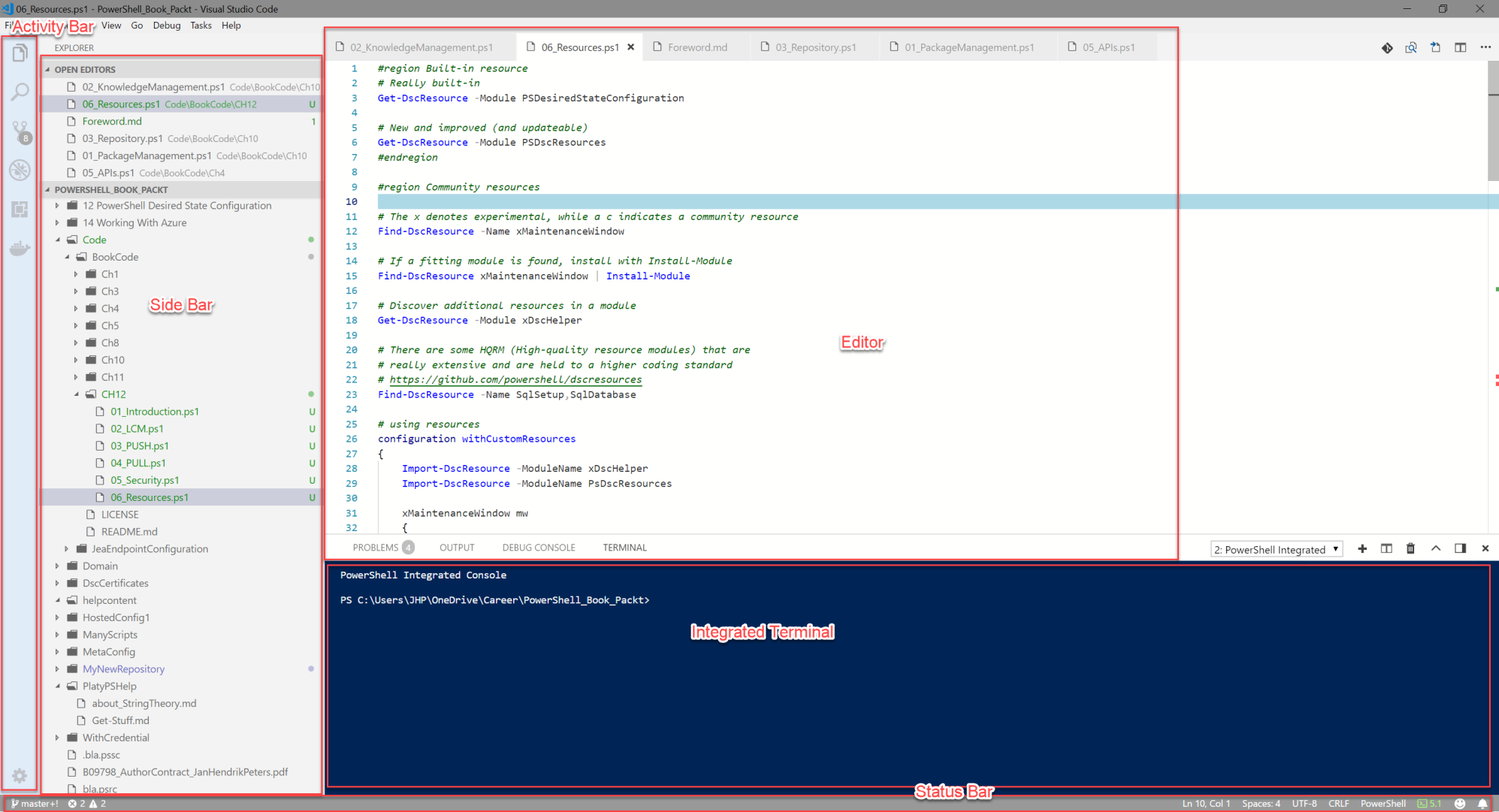Show the Problems panel tab
Image resolution: width=1499 pixels, height=812 pixels.
[382, 548]
